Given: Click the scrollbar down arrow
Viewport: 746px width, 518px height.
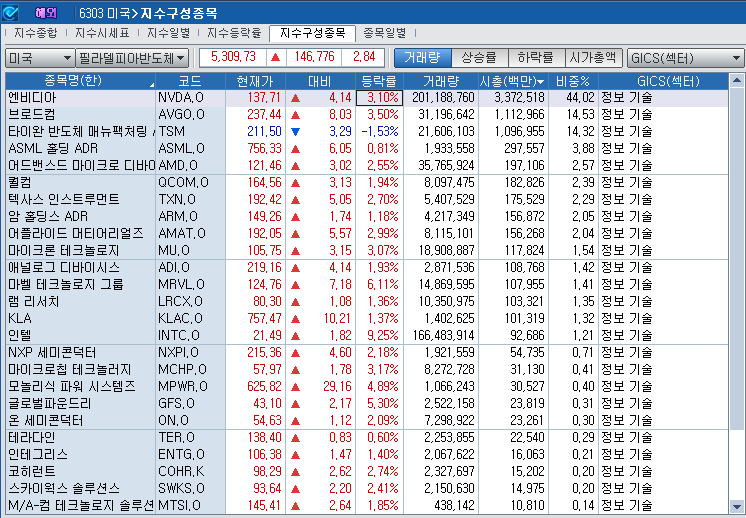Looking at the screenshot, I should (736, 507).
